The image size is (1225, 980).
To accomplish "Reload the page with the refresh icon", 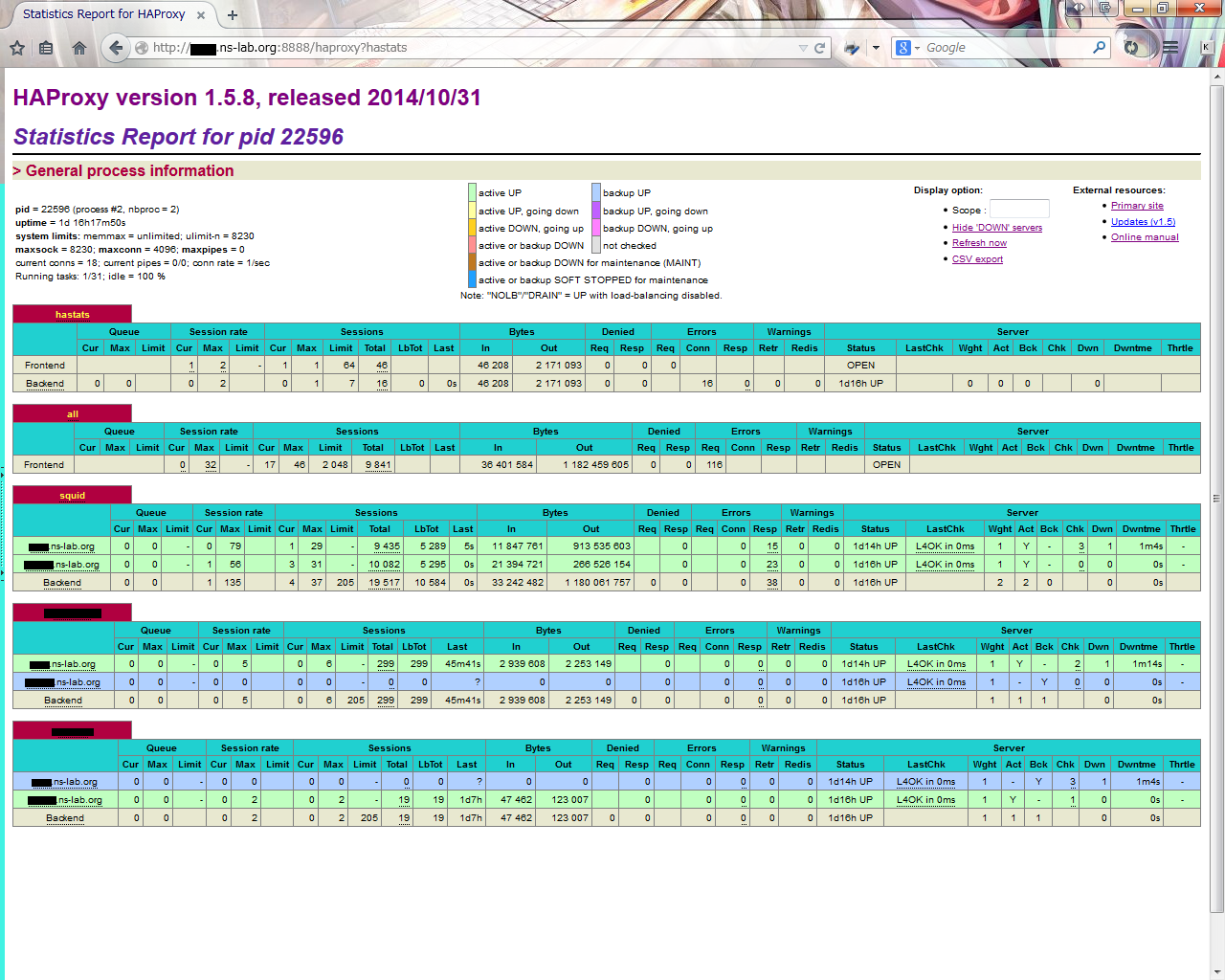I will [820, 48].
